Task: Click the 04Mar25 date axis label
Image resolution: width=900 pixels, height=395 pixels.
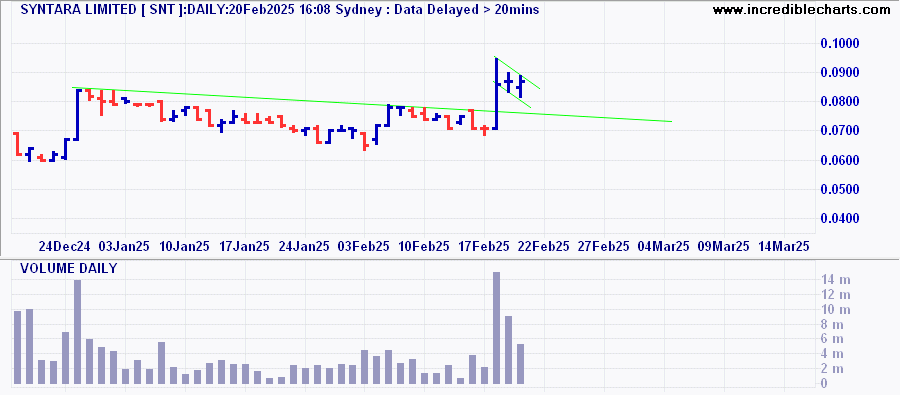Action: coord(663,246)
